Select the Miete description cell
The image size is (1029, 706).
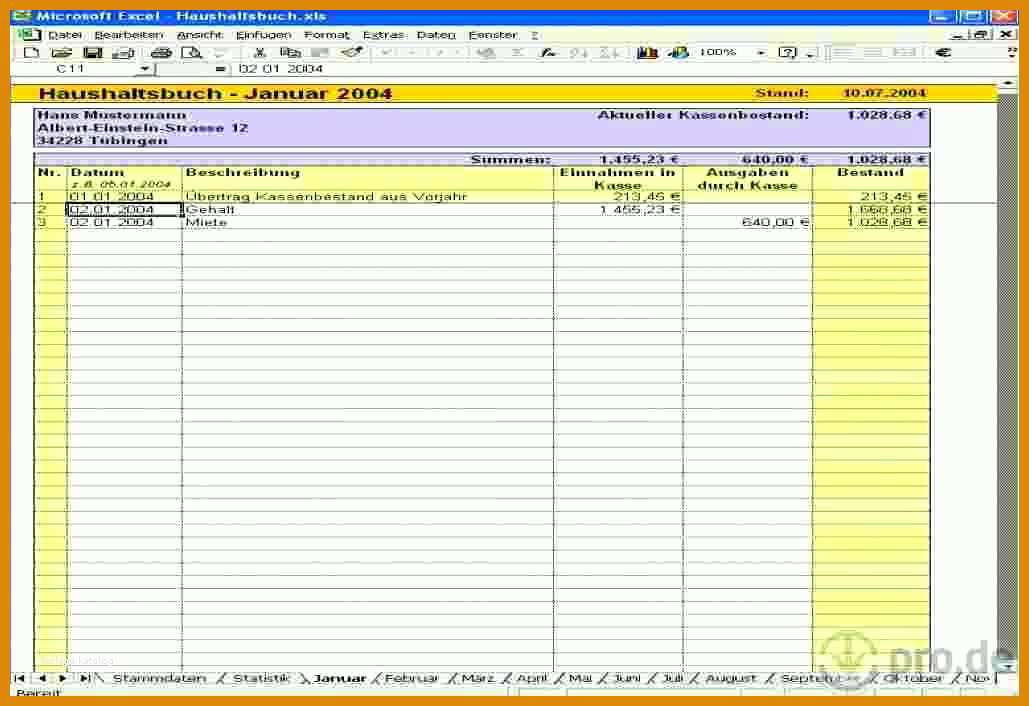coord(368,222)
